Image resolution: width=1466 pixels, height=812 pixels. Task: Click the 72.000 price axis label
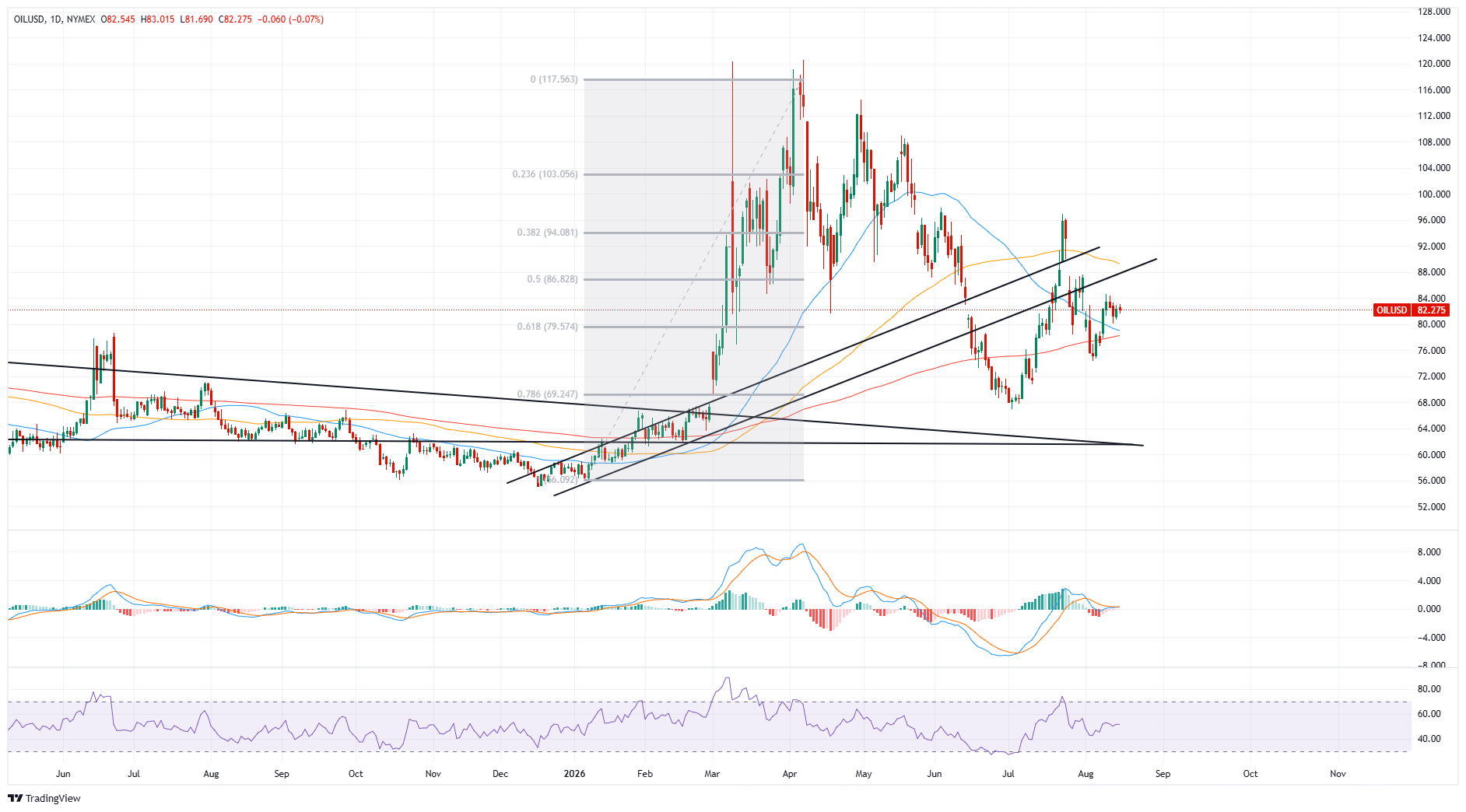[x=1432, y=376]
